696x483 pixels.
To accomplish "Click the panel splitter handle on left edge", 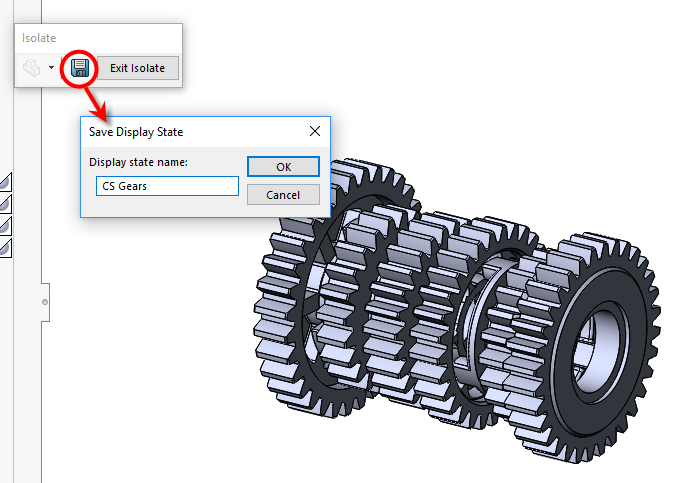I will tap(45, 302).
